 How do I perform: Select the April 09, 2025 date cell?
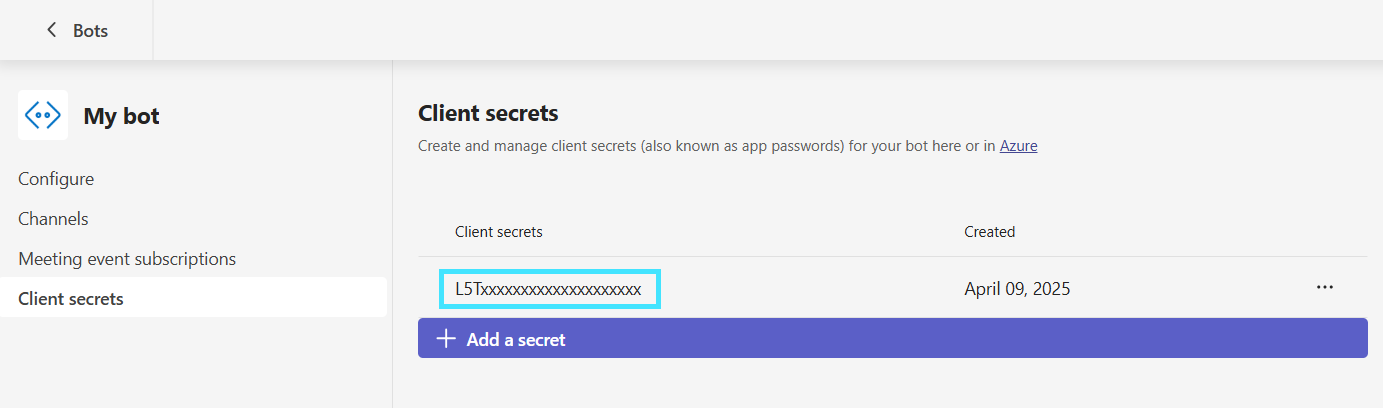[x=1017, y=289]
